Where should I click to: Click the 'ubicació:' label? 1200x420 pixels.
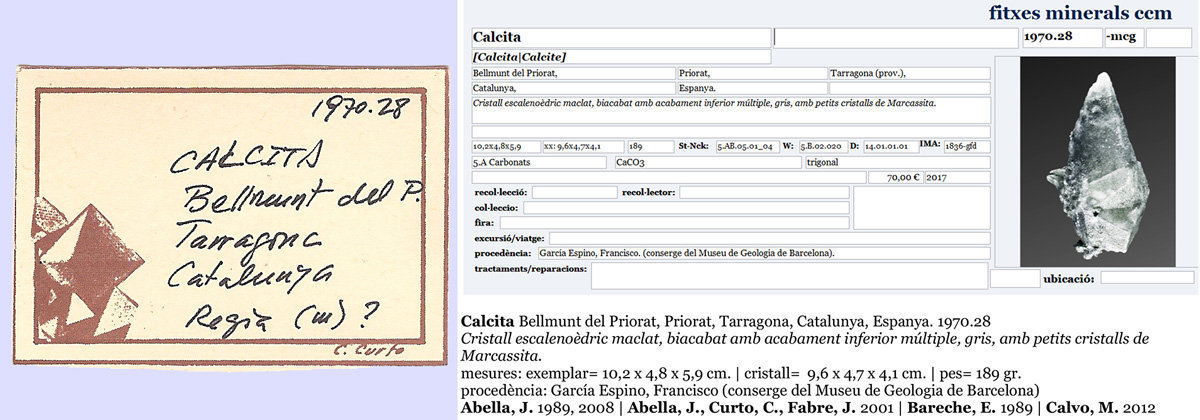pos(1070,279)
